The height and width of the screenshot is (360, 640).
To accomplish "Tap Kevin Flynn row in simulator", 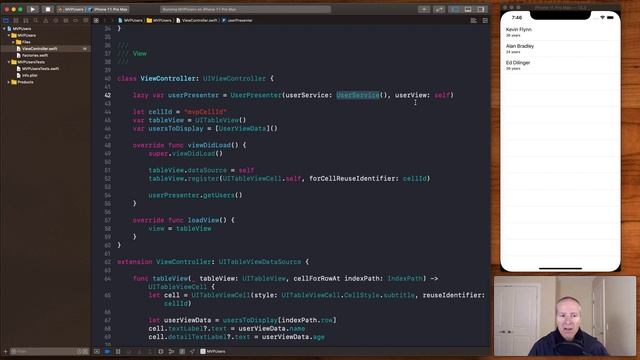I will pos(560,32).
